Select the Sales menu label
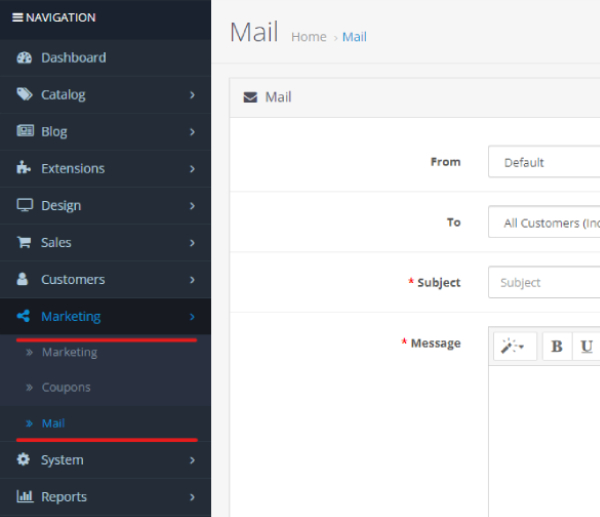Viewport: 600px width, 517px height. pos(56,243)
